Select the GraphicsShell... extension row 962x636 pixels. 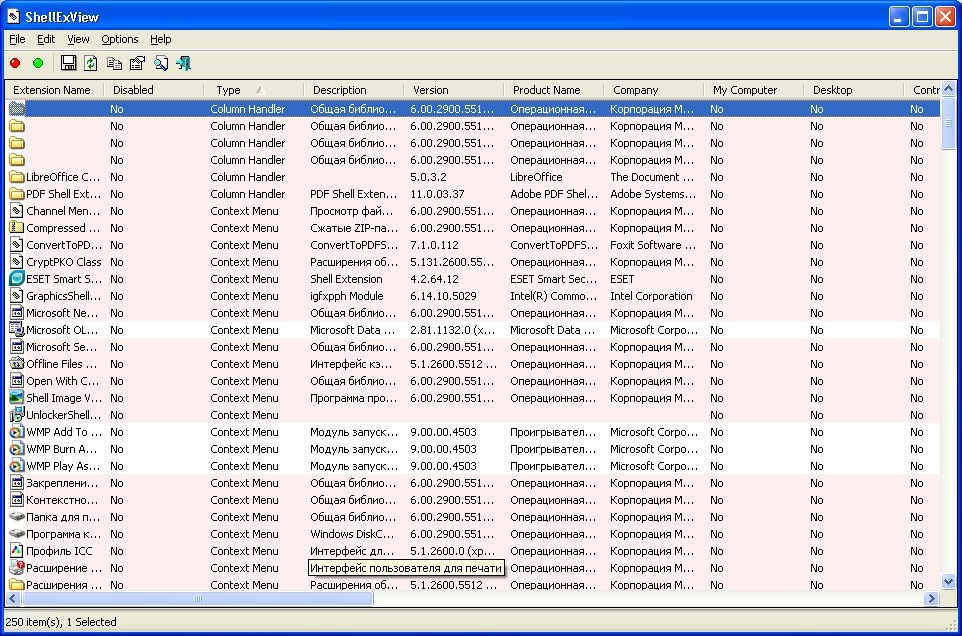(x=472, y=296)
